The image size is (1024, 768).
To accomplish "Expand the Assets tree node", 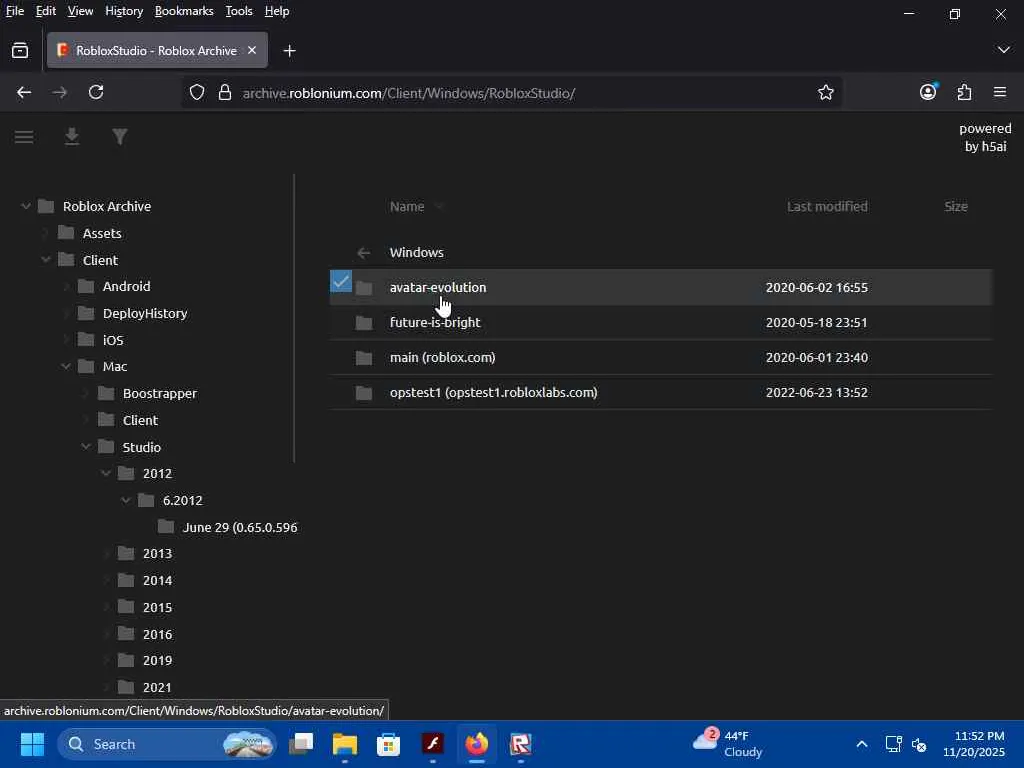I will 45,233.
